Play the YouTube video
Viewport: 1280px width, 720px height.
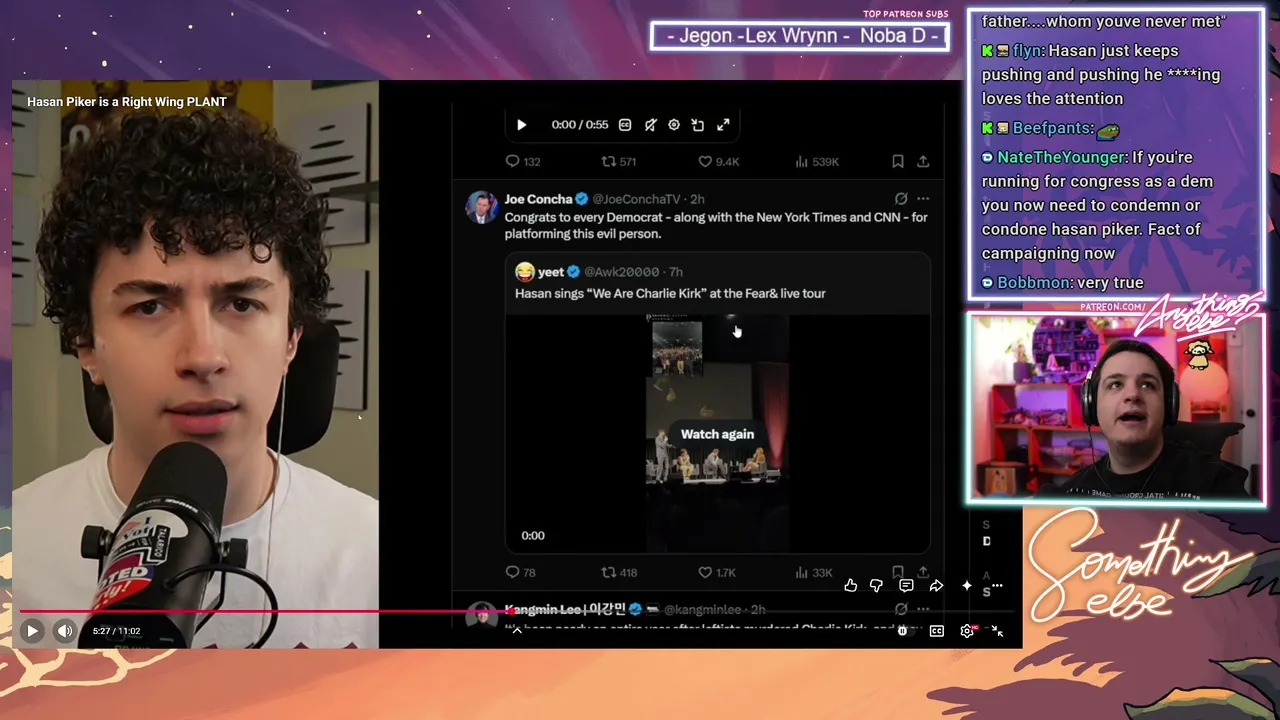coord(32,631)
